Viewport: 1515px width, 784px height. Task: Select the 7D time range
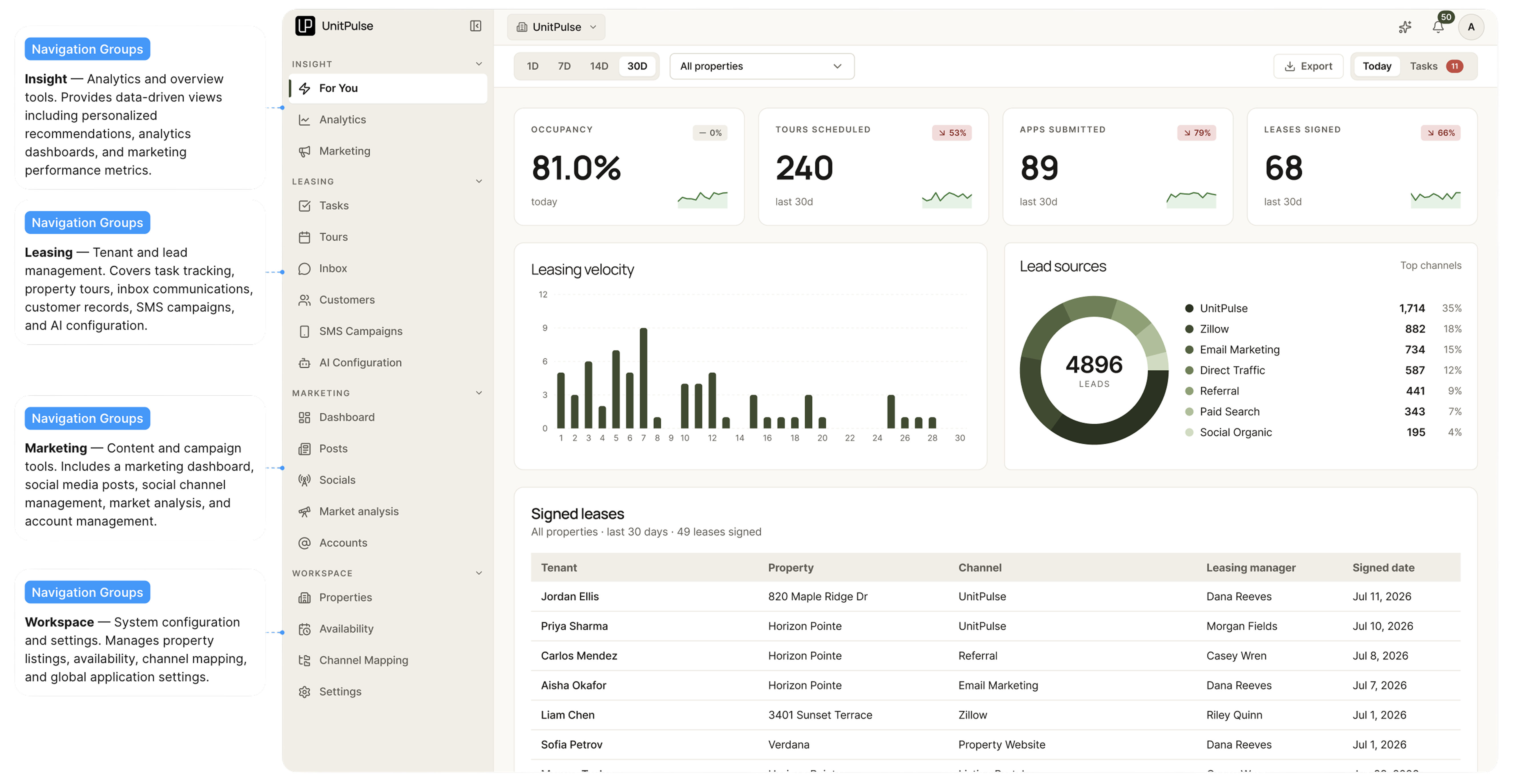coord(564,66)
